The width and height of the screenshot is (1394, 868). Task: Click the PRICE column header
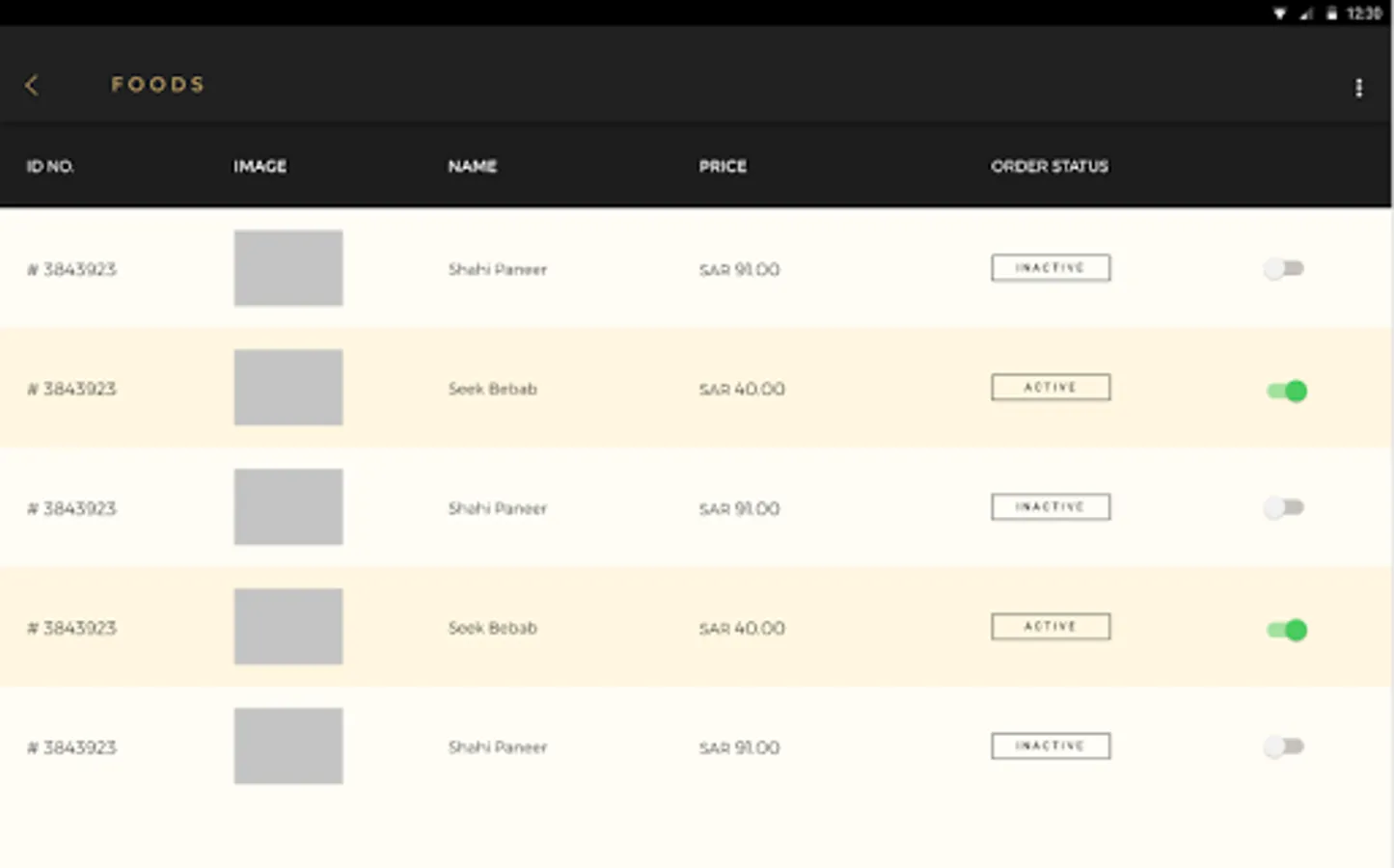723,166
